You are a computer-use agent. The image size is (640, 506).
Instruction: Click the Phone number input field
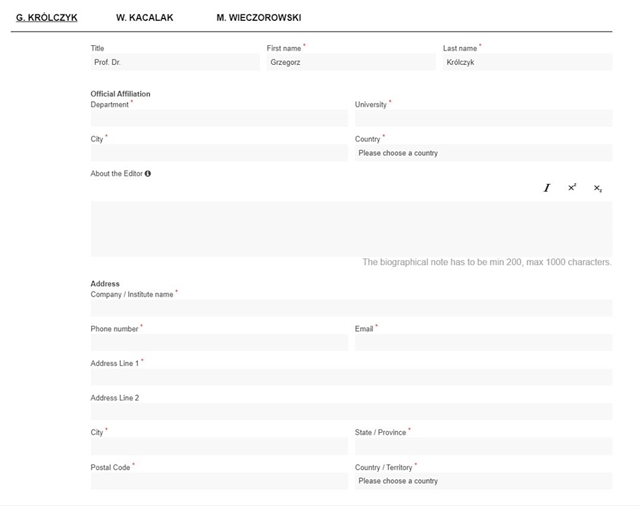click(219, 342)
